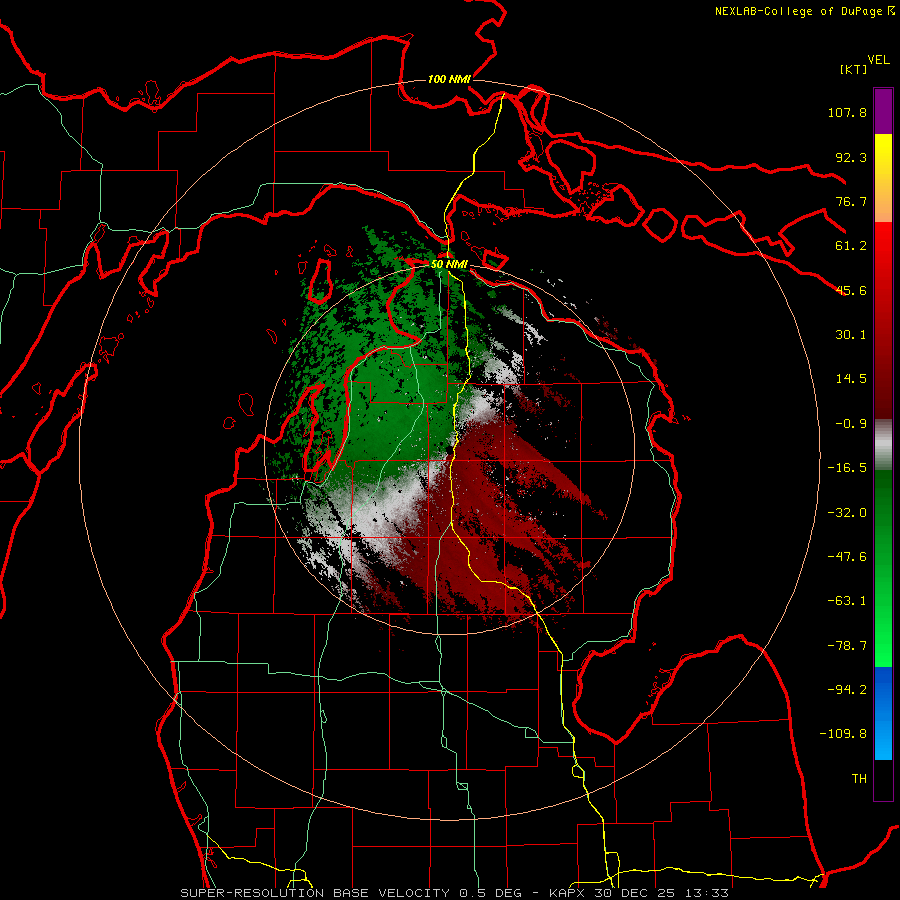Click the -109.8 legend value
Screen dimensions: 900x900
(843, 734)
